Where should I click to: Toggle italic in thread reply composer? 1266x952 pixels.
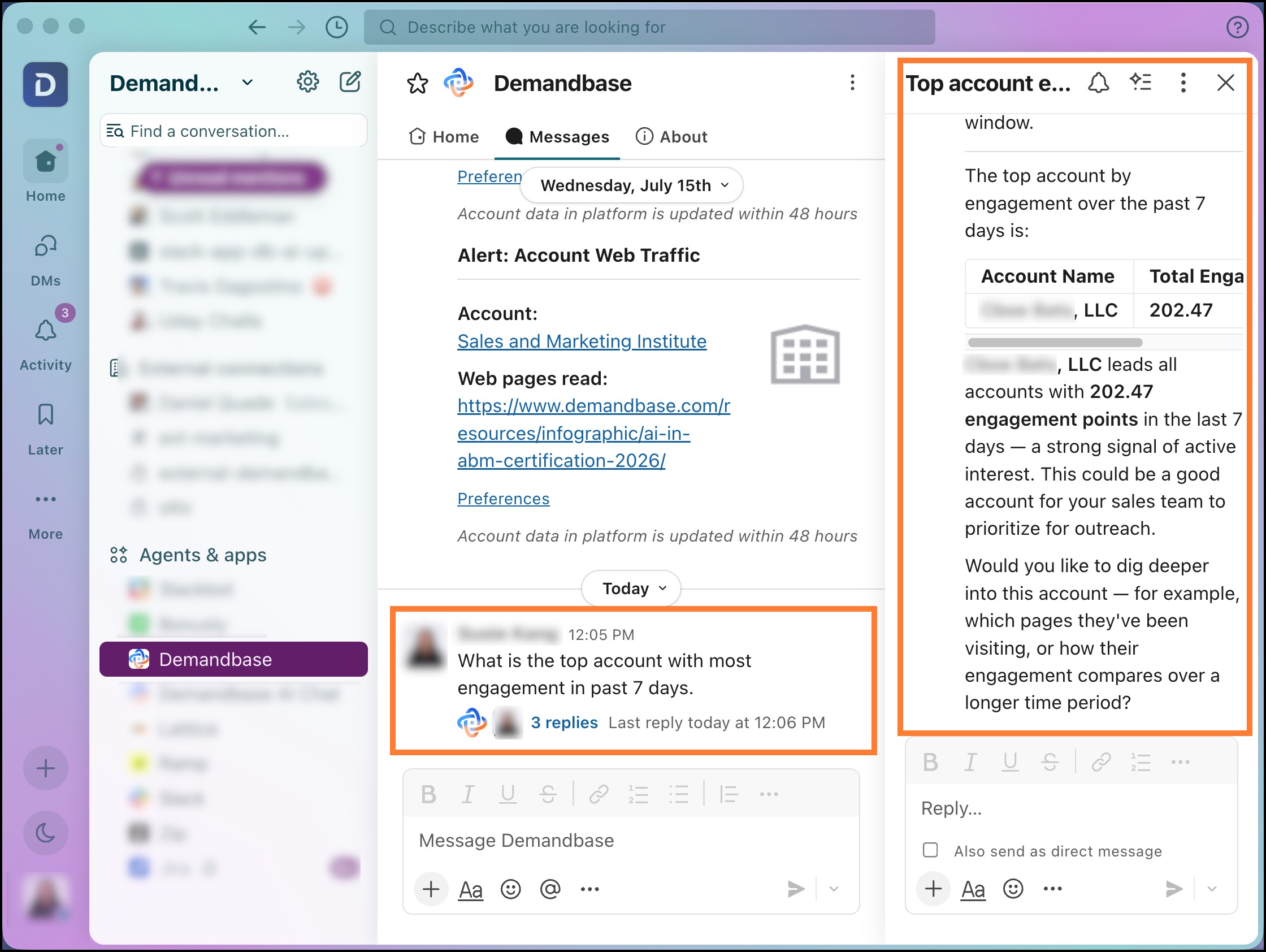pyautogui.click(x=970, y=762)
